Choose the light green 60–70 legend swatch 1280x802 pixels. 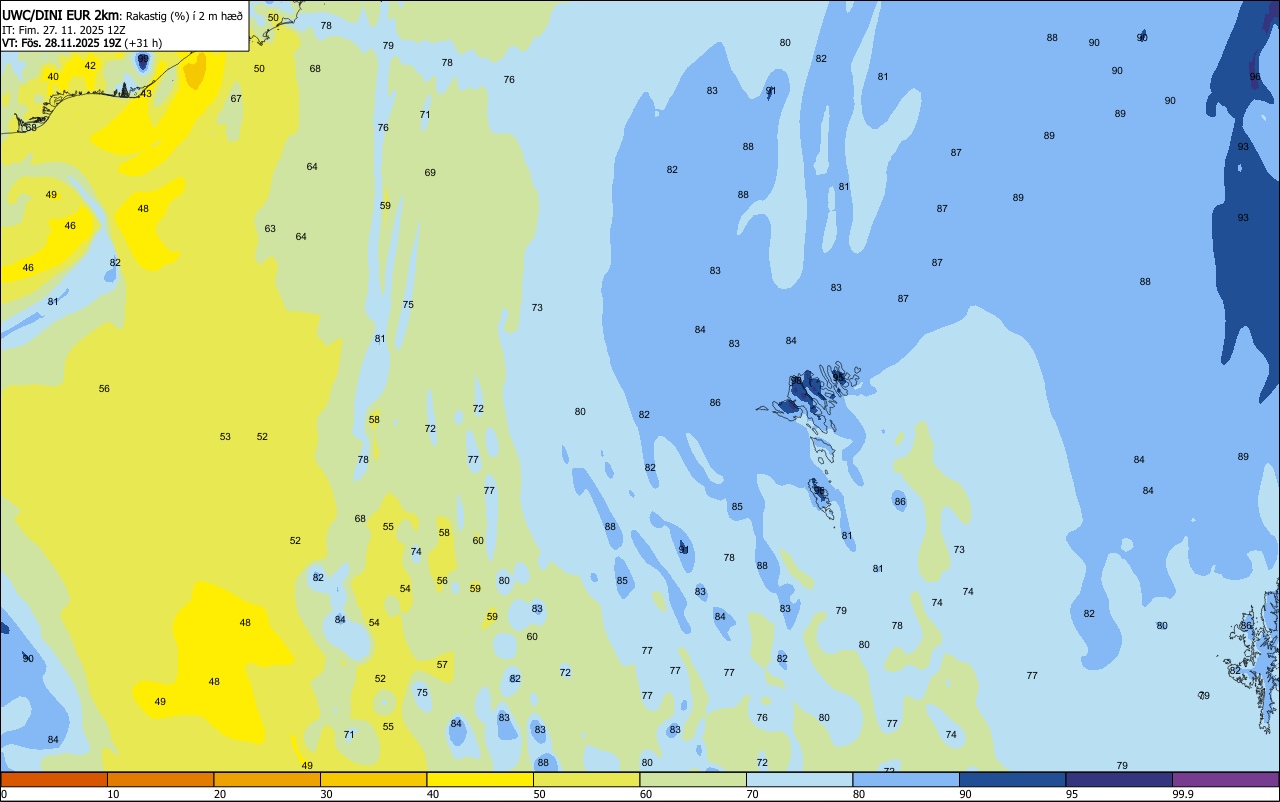(x=693, y=779)
